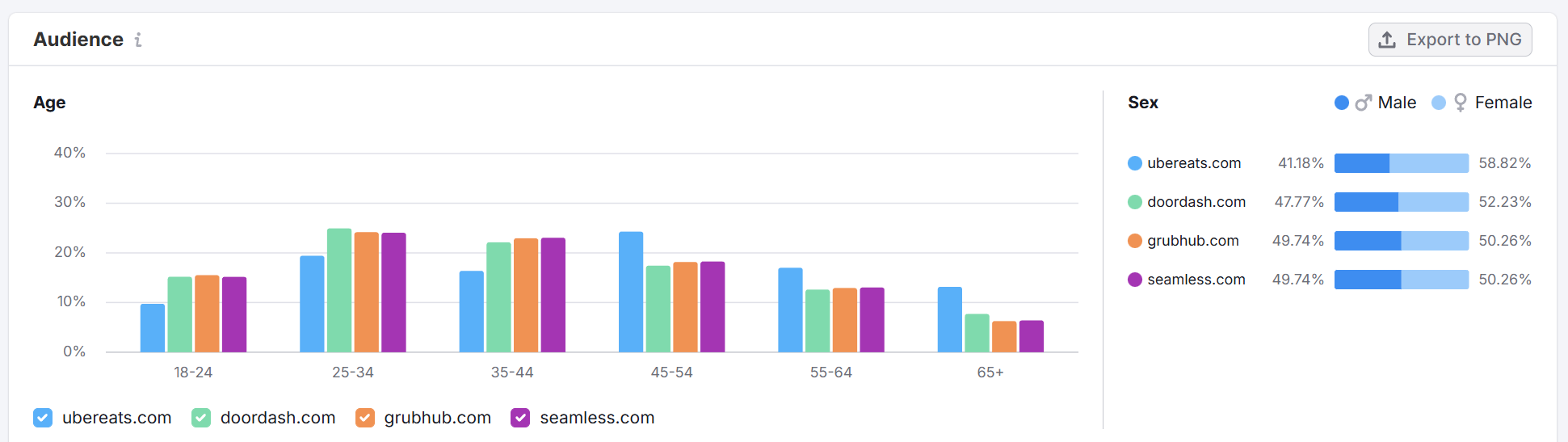Click the 65+ age group label

point(990,373)
